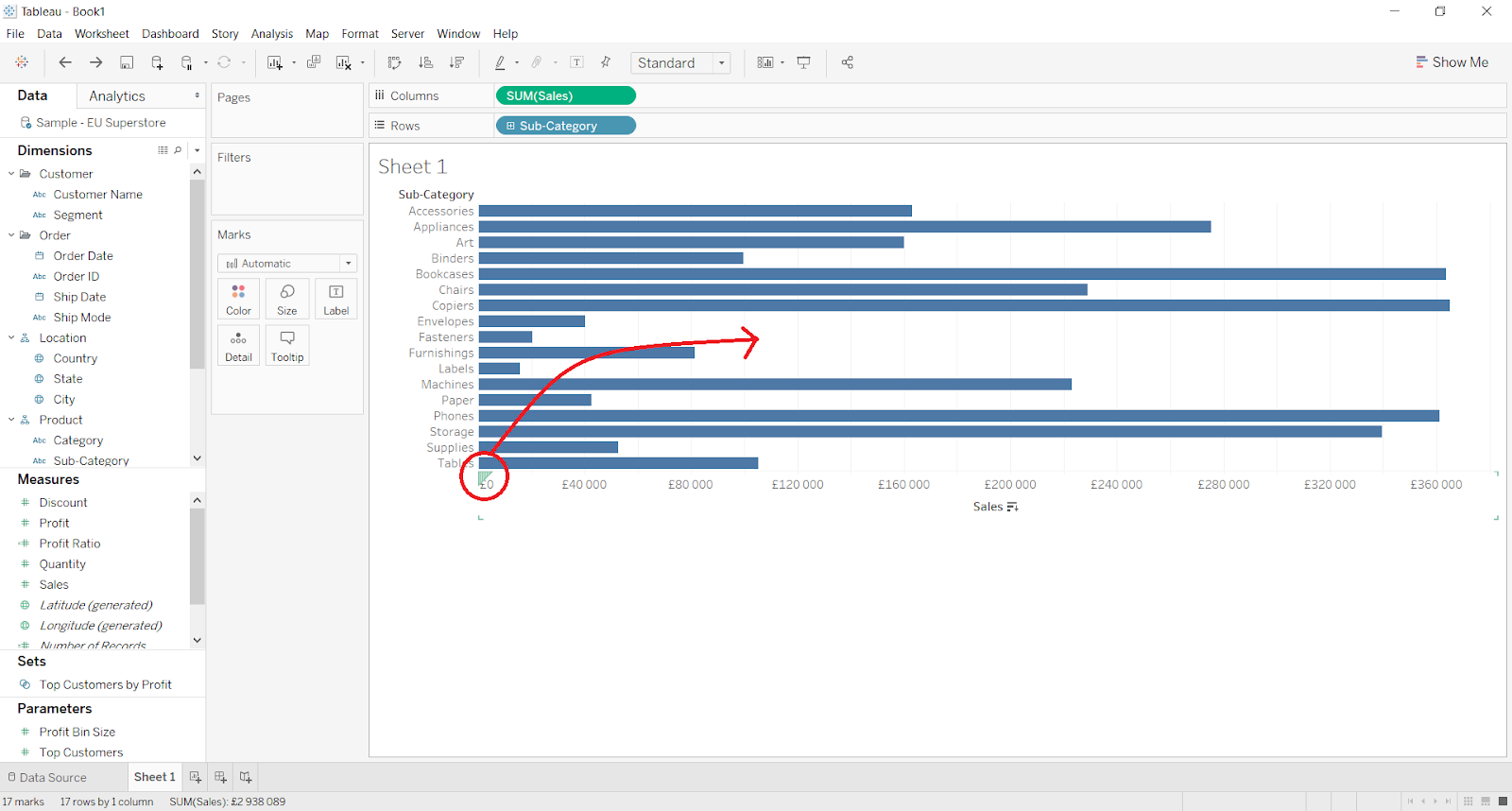Sort bars ascending using toolbar icon
Image resolution: width=1512 pixels, height=811 pixels.
tap(426, 62)
